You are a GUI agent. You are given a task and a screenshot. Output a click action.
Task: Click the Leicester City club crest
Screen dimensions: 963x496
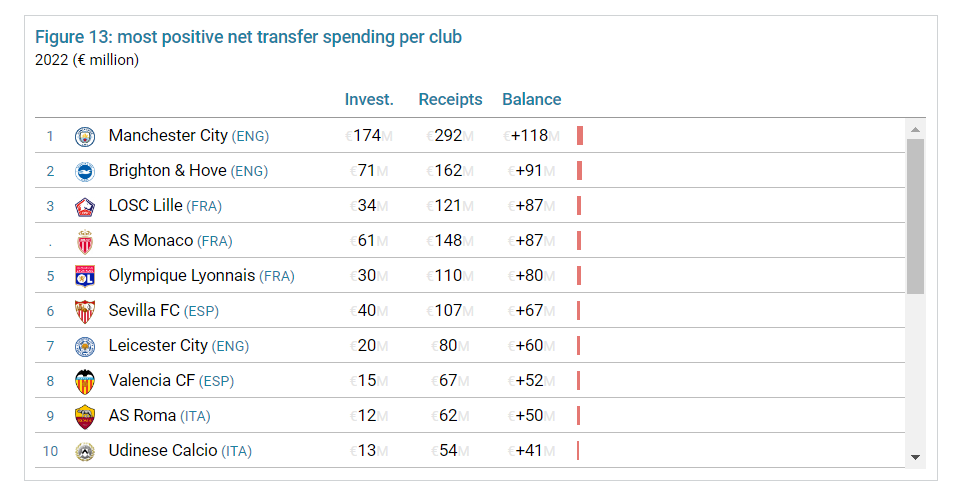click(x=84, y=346)
